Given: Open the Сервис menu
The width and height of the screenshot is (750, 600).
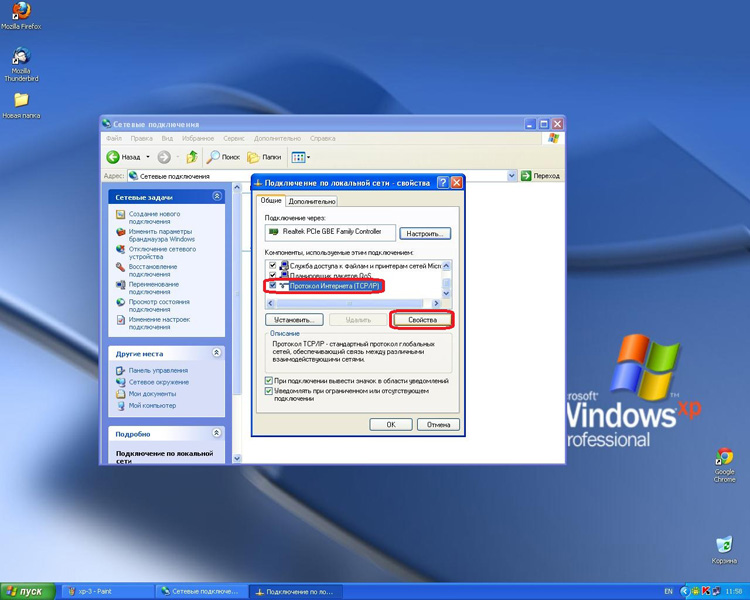Looking at the screenshot, I should tap(233, 138).
